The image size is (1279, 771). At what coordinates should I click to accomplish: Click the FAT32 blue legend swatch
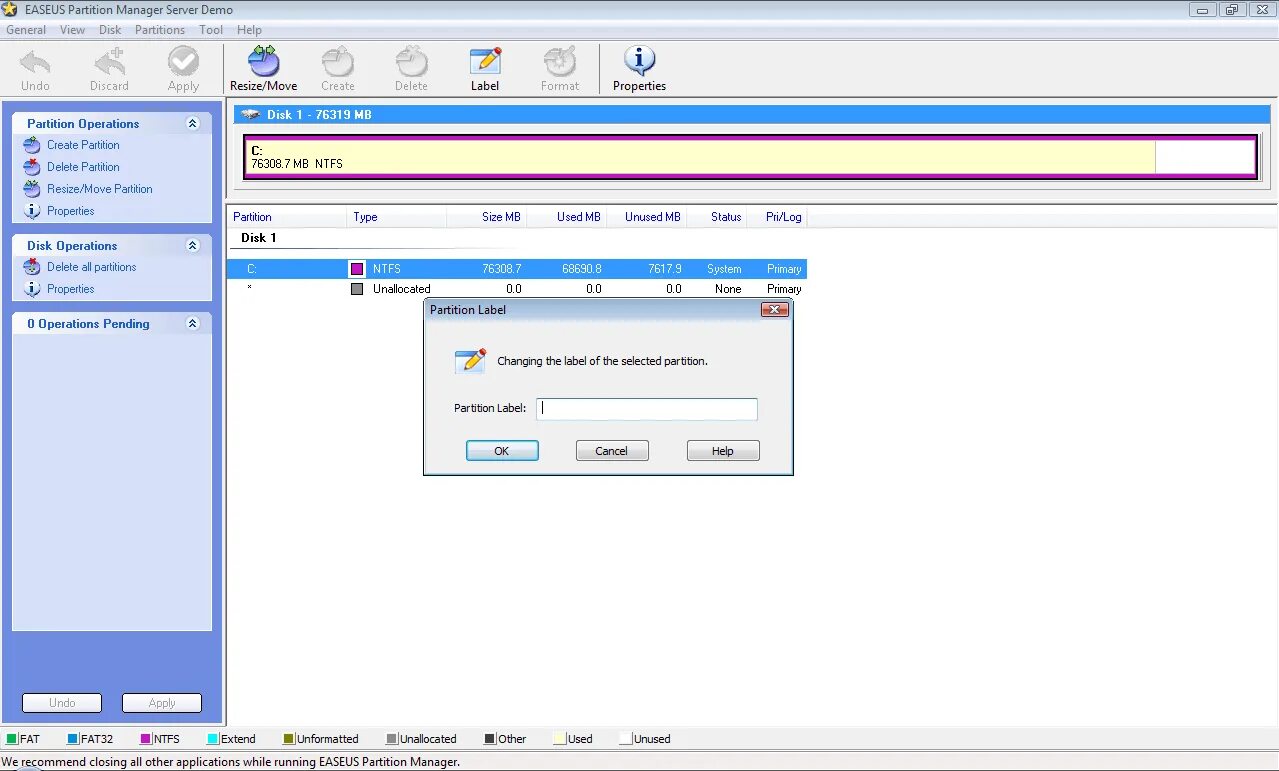[73, 739]
